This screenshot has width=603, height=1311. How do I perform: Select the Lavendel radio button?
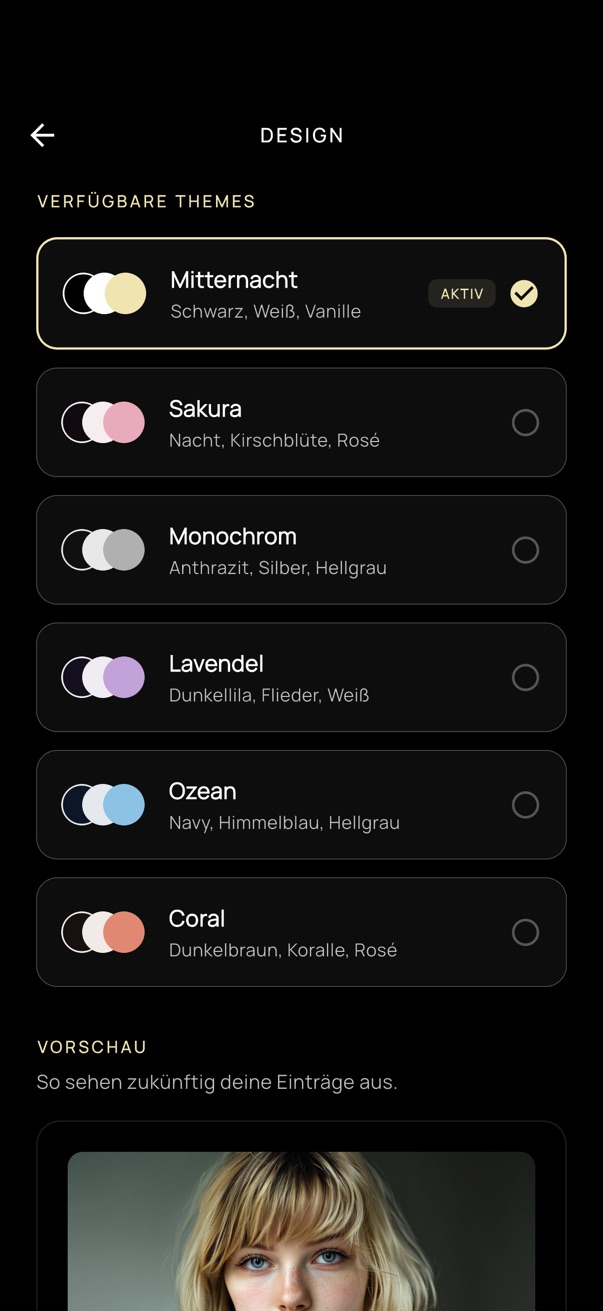[525, 678]
